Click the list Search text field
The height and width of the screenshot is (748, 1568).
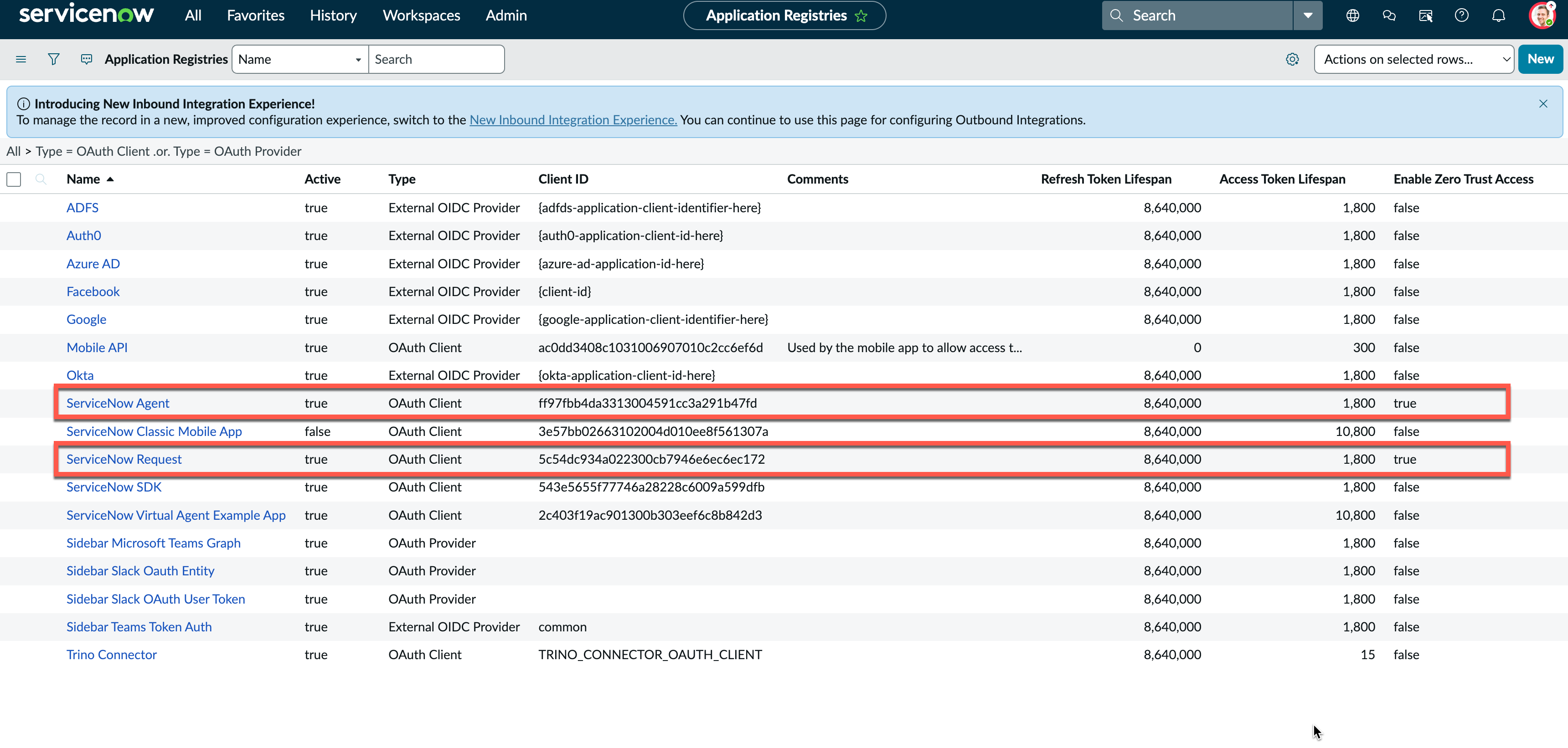pos(436,59)
